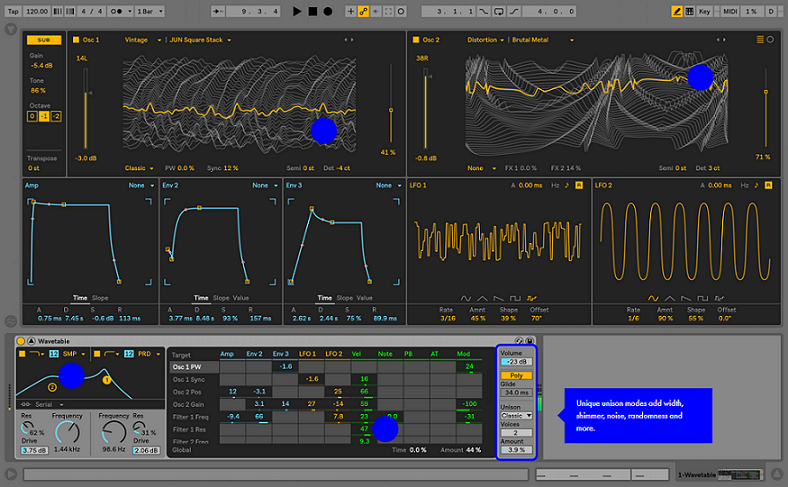Toggle Osc 2 on/off switch

tap(417, 40)
